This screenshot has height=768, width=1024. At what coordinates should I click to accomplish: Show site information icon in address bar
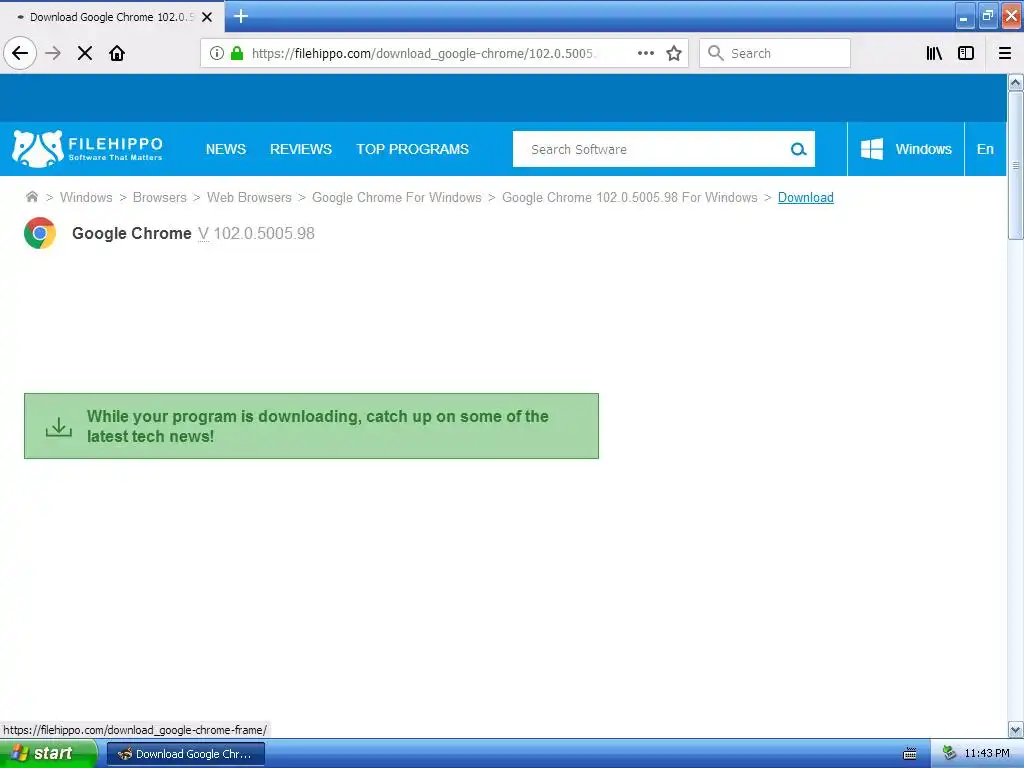pos(217,53)
